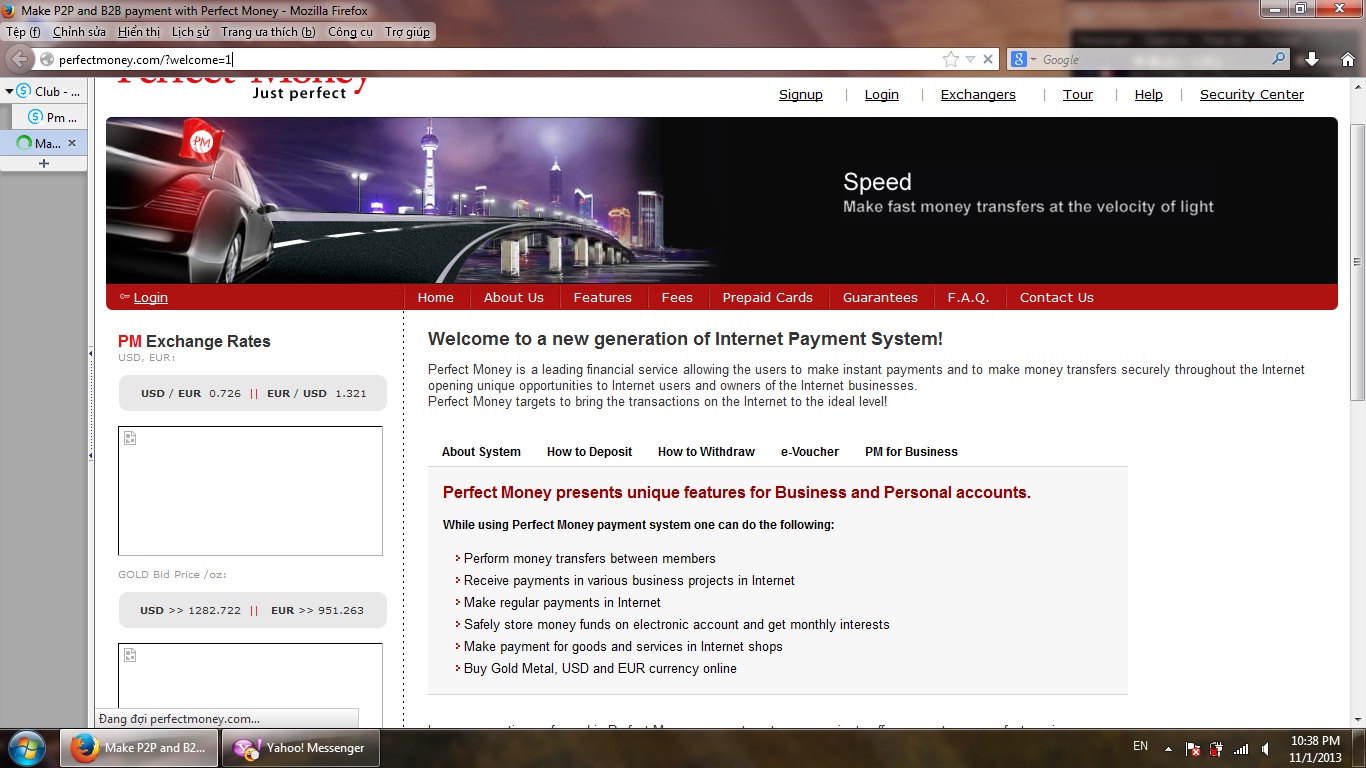View the Fees page

(x=677, y=298)
